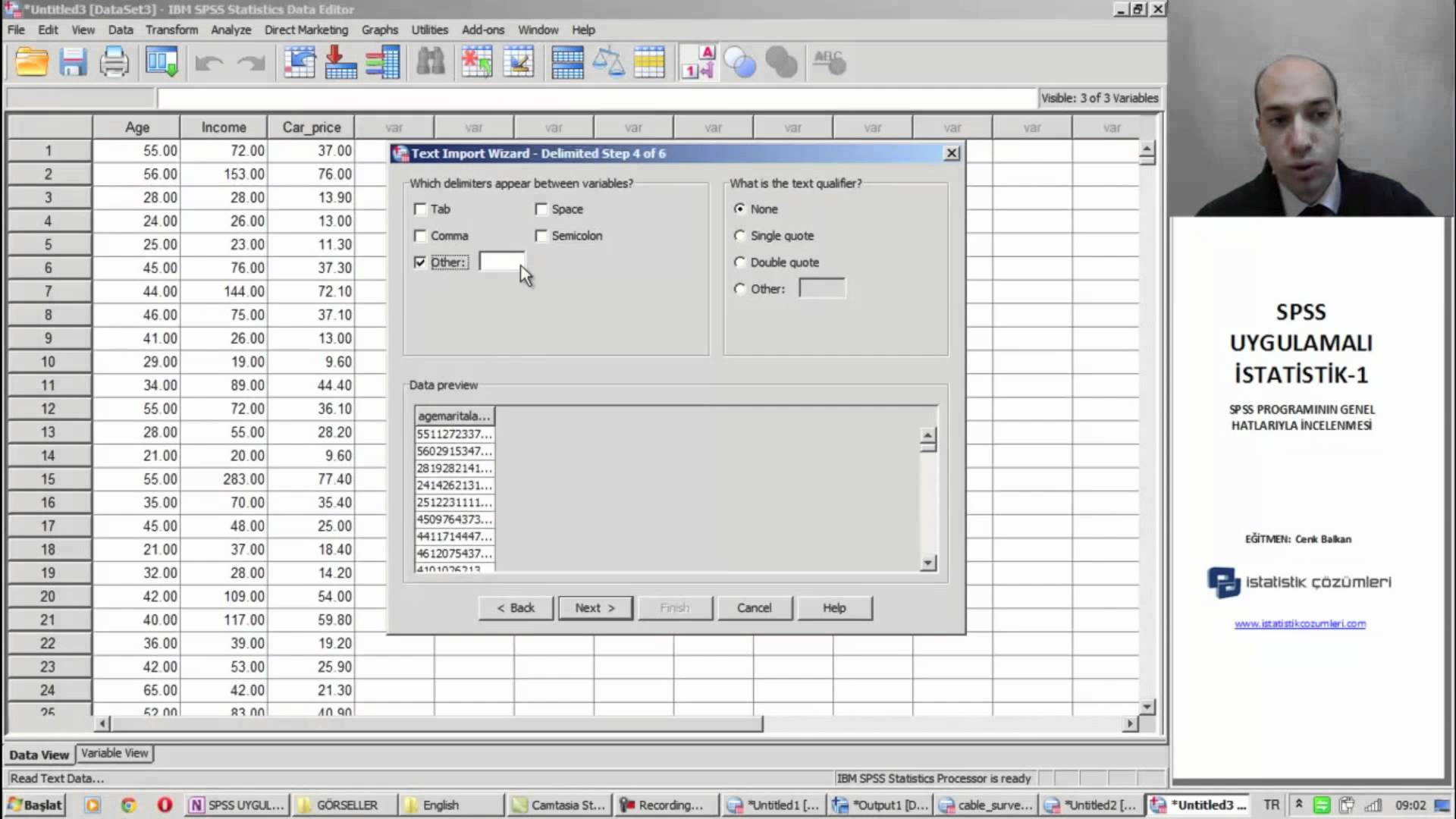
Task: Click Show All Variables icon
Action: point(781,62)
